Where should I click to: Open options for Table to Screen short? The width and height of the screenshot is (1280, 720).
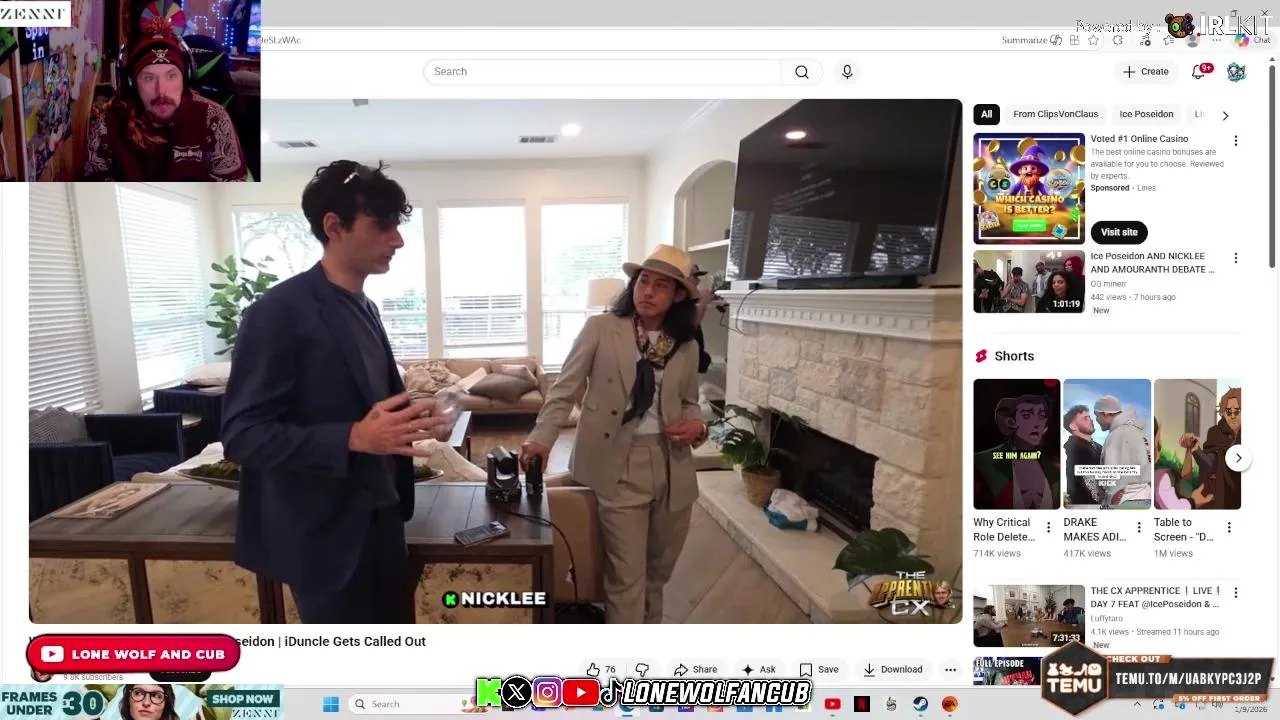[1229, 527]
